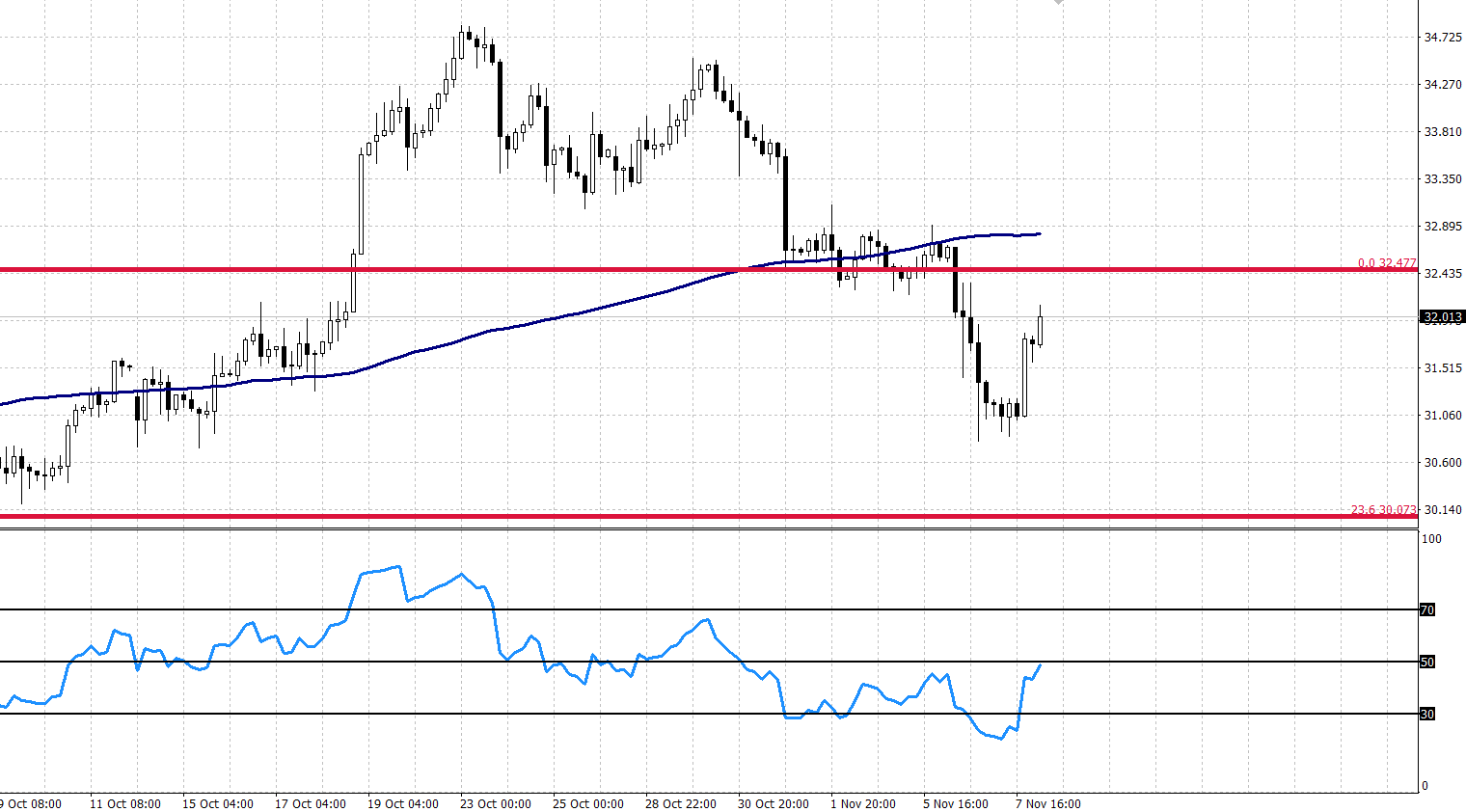Click the 1 Nov 20:00 time label
The image size is (1466, 812).
click(x=863, y=804)
